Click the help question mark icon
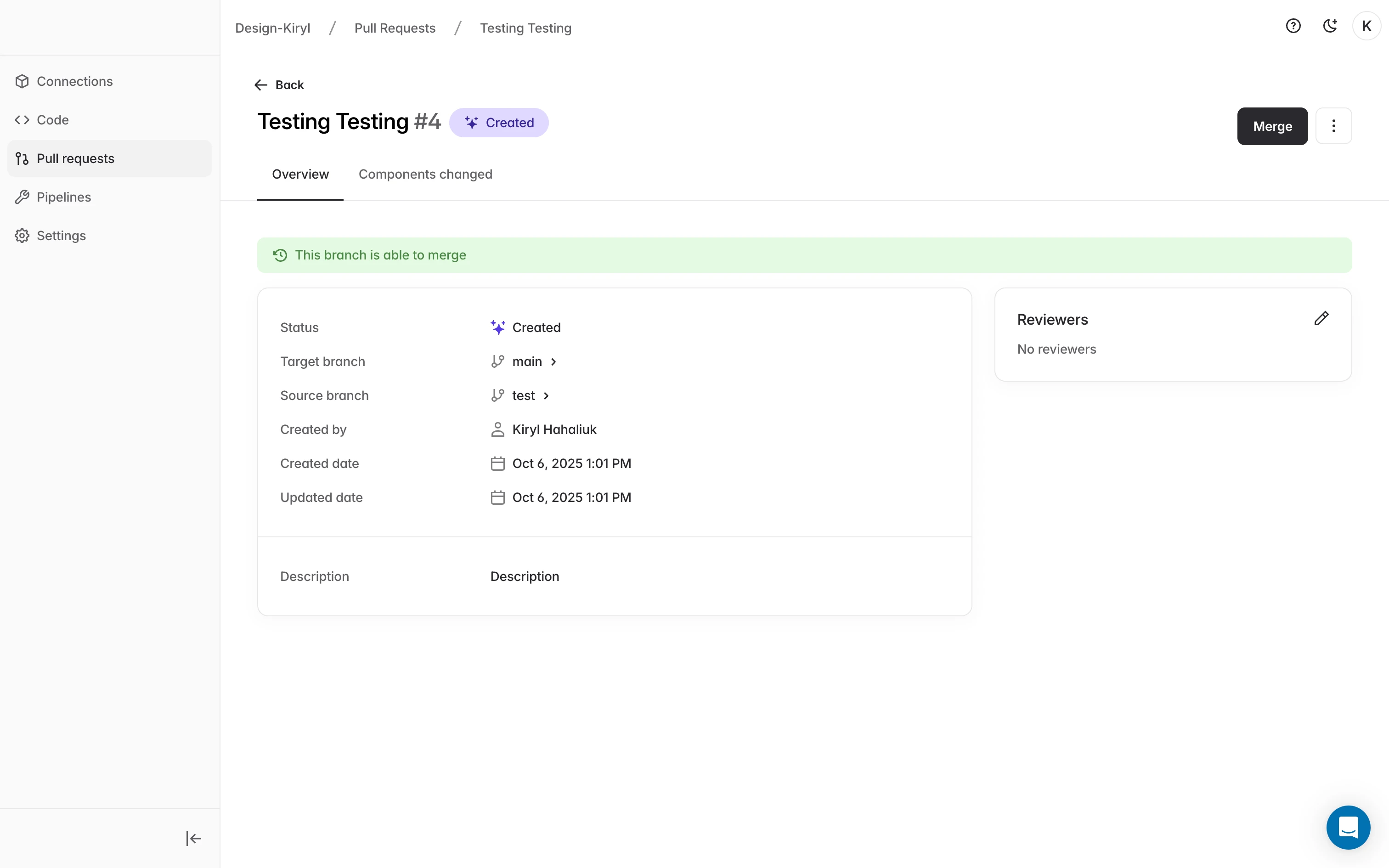Screen dimensions: 1389x868 click(1293, 26)
